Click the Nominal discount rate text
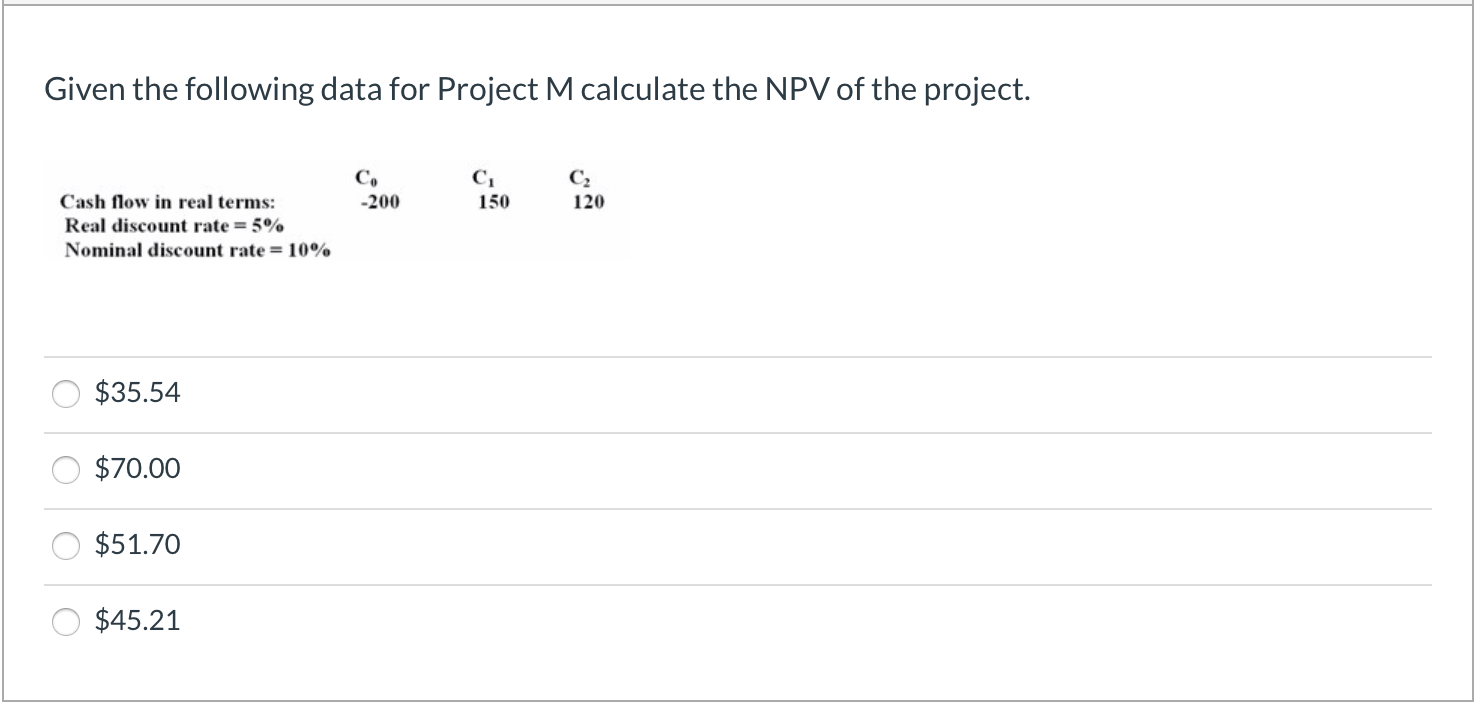Image resolution: width=1478 pixels, height=704 pixels. pyautogui.click(x=194, y=250)
